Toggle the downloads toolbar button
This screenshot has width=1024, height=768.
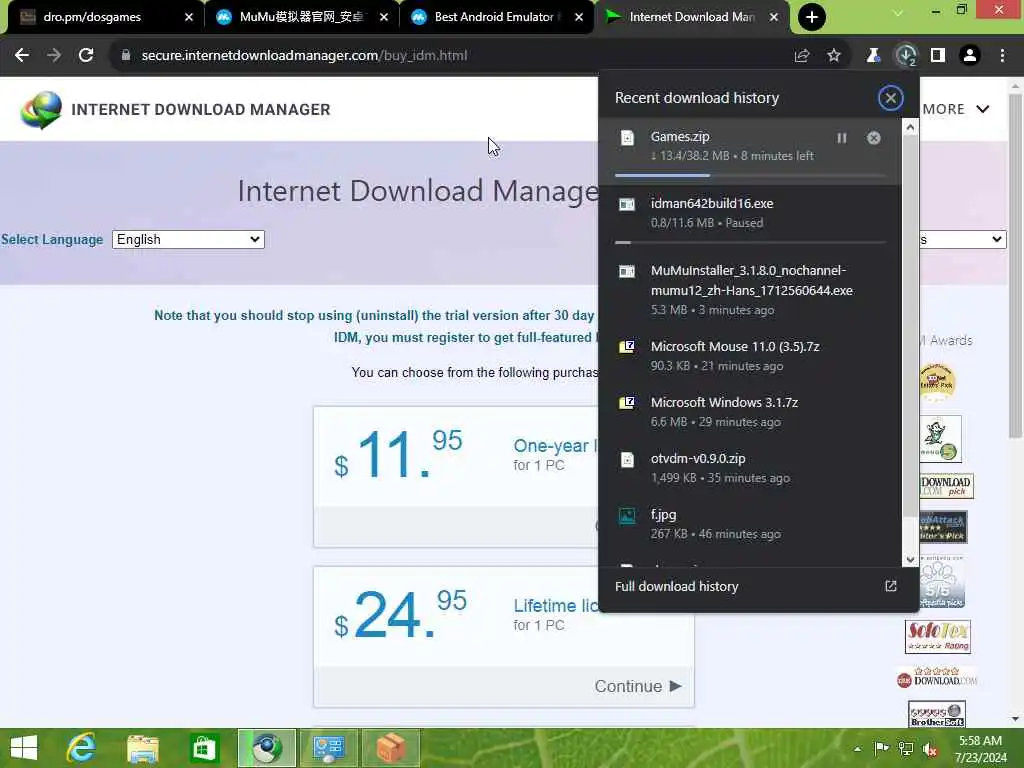pyautogui.click(x=906, y=56)
